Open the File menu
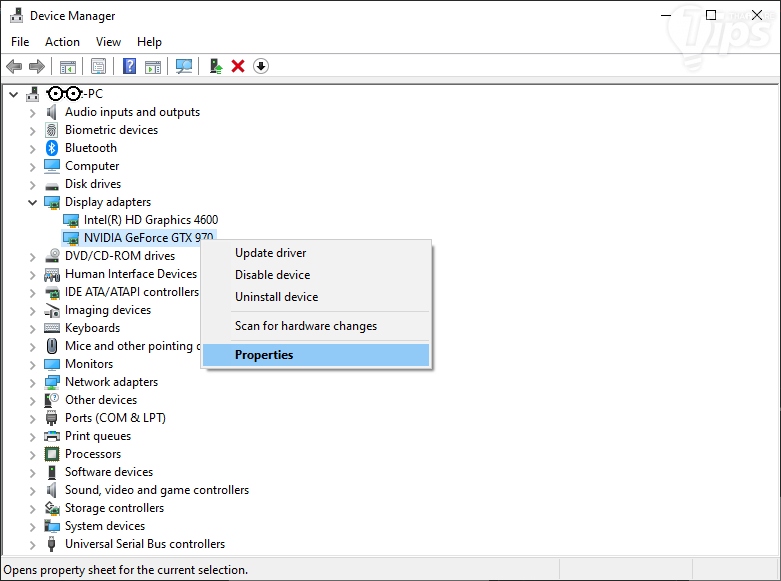 coord(20,42)
